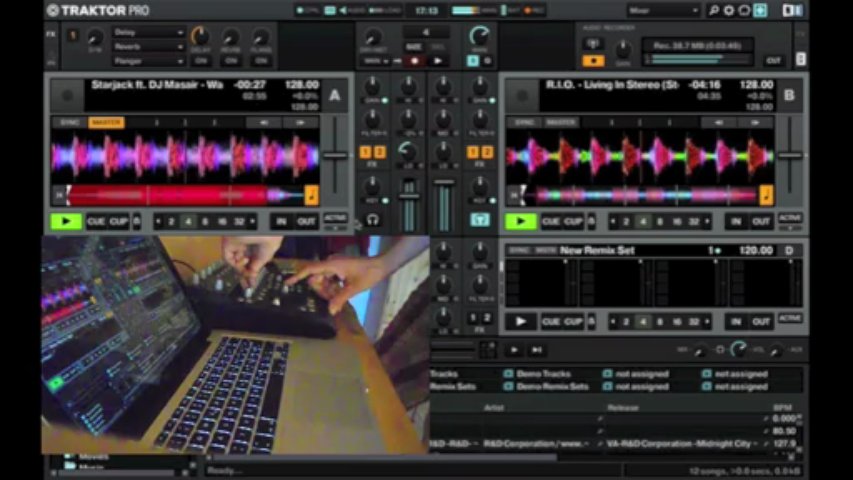Select the Demo Remix Sets favorite

[552, 386]
